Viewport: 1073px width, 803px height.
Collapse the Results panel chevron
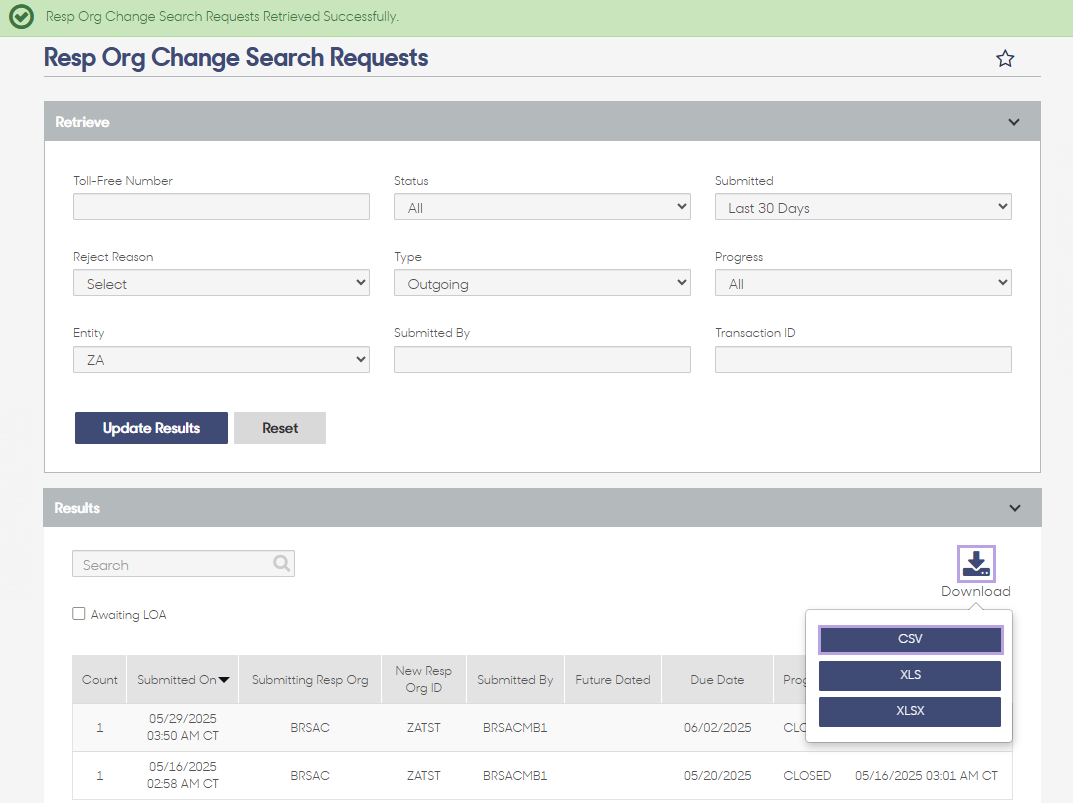(1015, 508)
